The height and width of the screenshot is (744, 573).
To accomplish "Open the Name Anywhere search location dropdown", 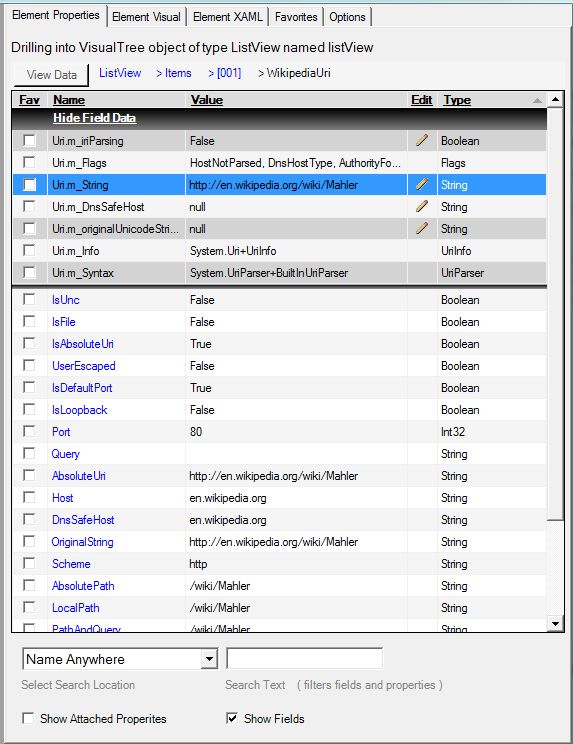I will click(209, 659).
